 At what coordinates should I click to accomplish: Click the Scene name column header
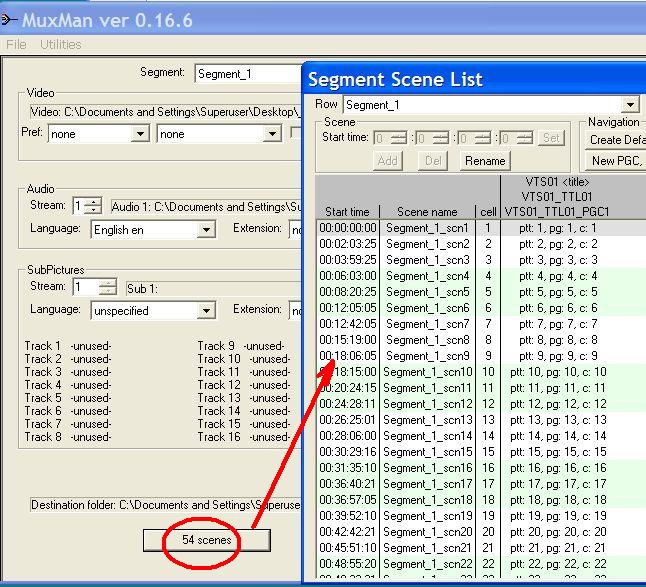pyautogui.click(x=427, y=212)
